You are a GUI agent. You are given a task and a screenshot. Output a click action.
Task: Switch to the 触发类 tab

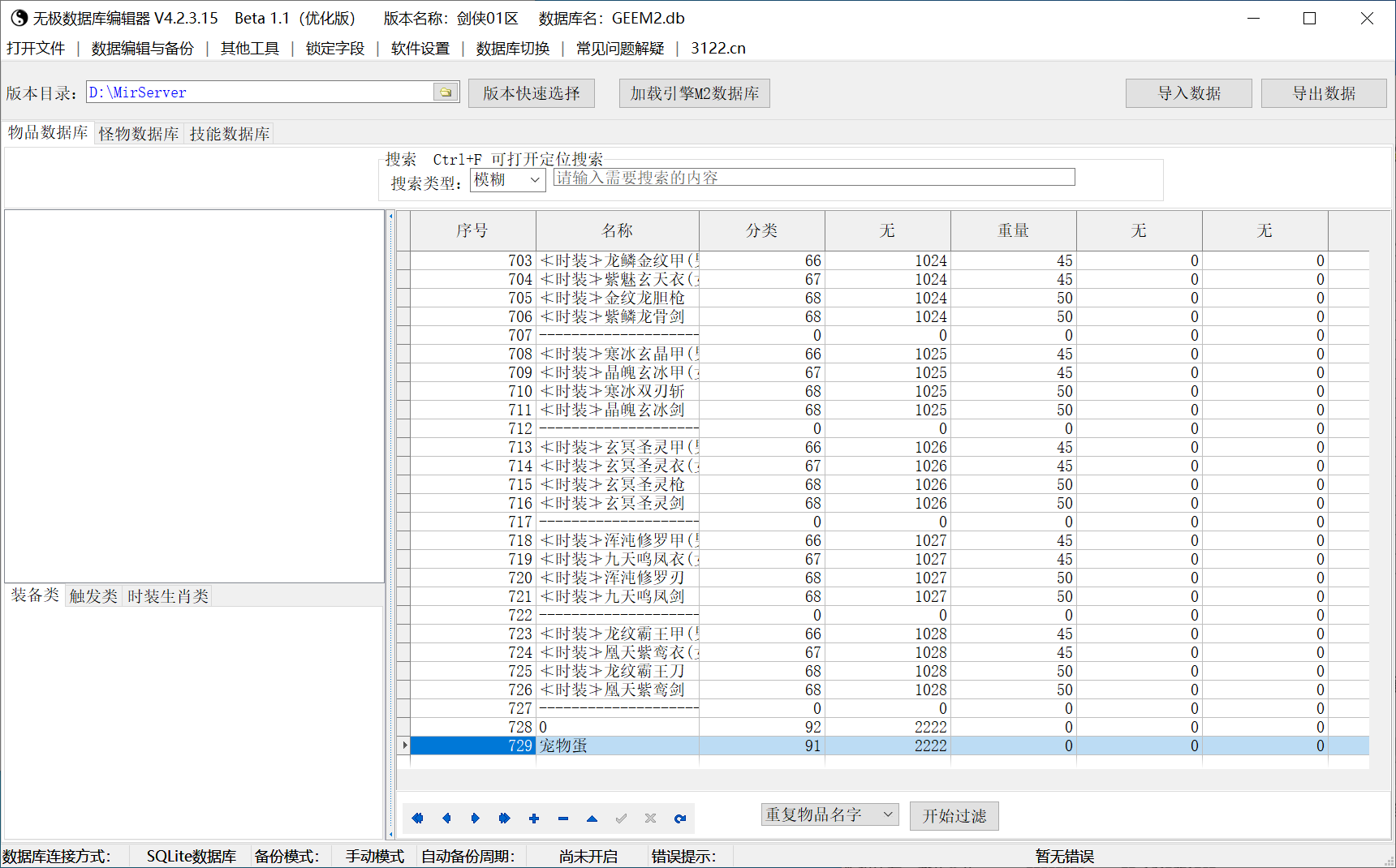point(93,596)
